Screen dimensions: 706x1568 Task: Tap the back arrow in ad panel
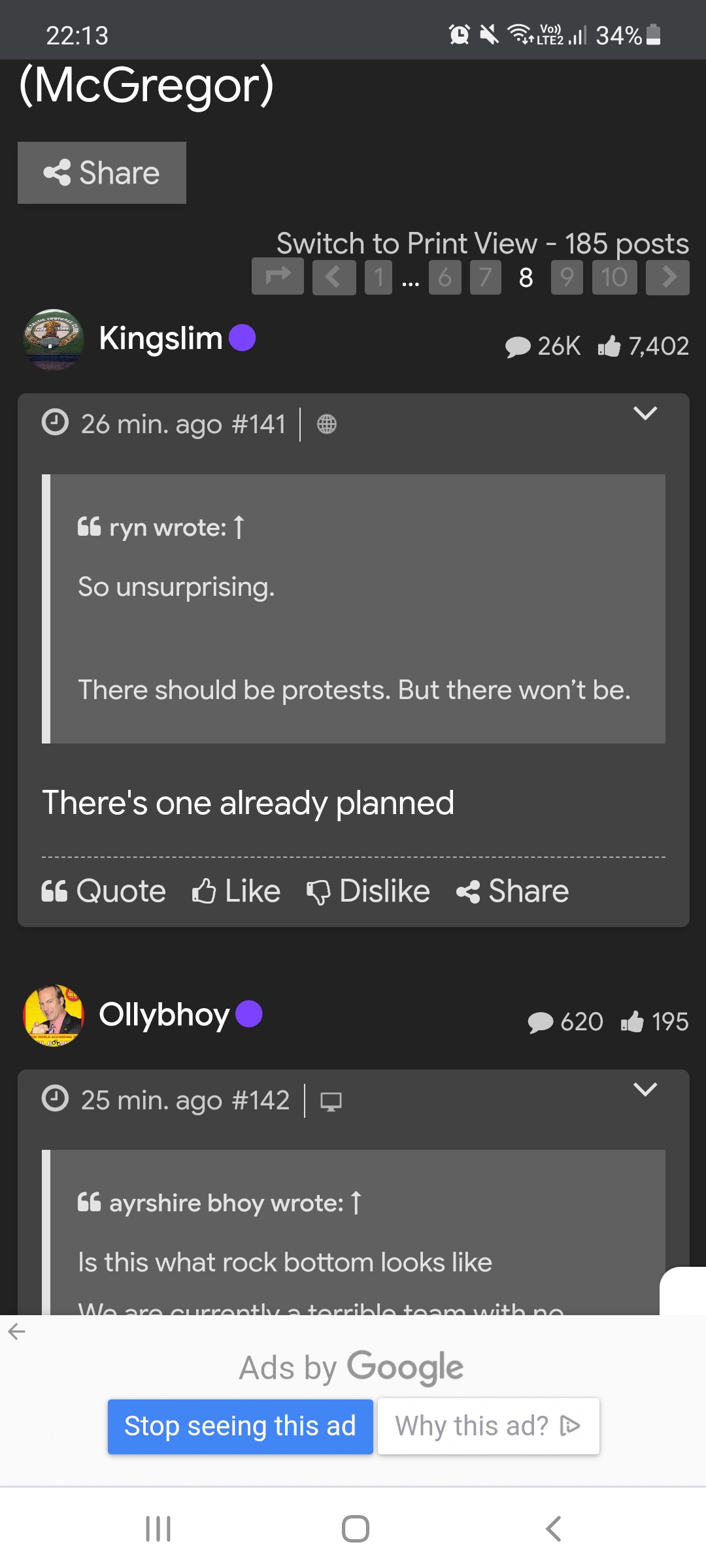[17, 1331]
